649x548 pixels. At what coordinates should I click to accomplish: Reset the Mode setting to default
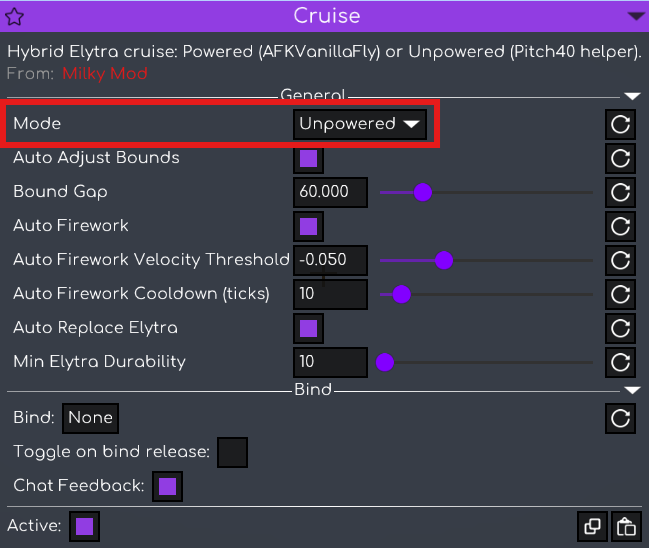(620, 124)
